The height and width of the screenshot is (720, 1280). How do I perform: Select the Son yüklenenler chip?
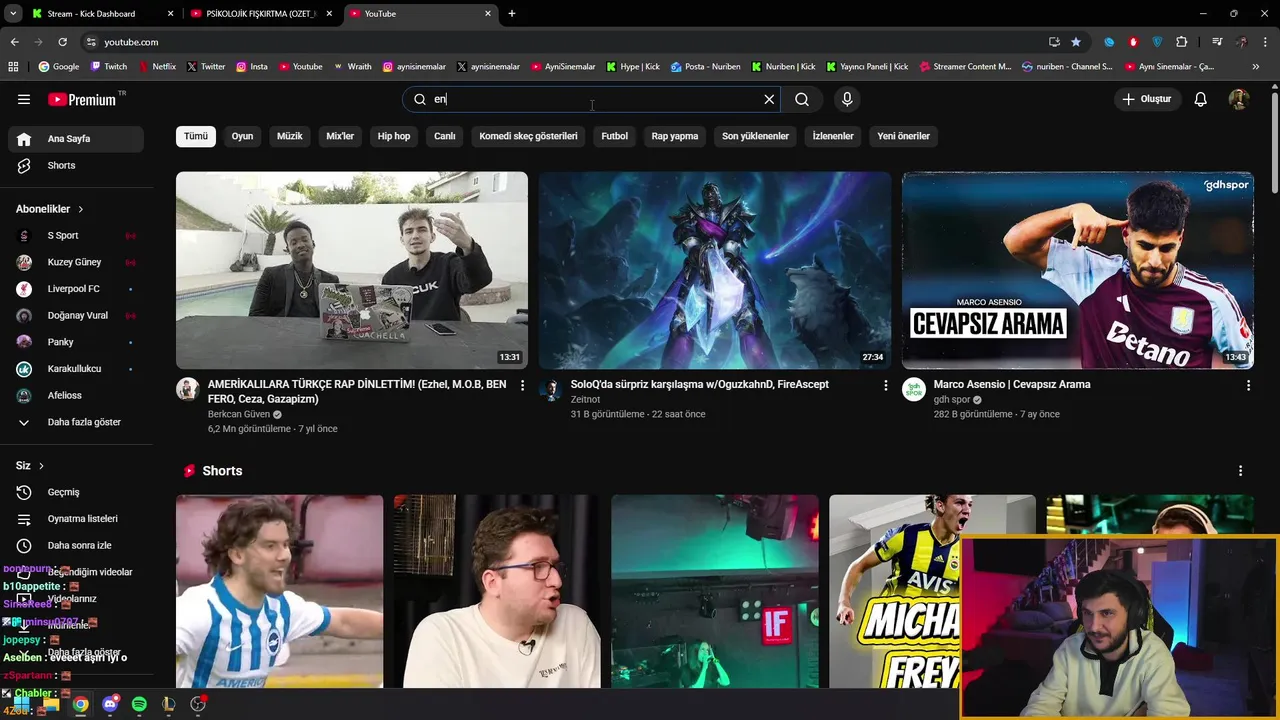755,136
